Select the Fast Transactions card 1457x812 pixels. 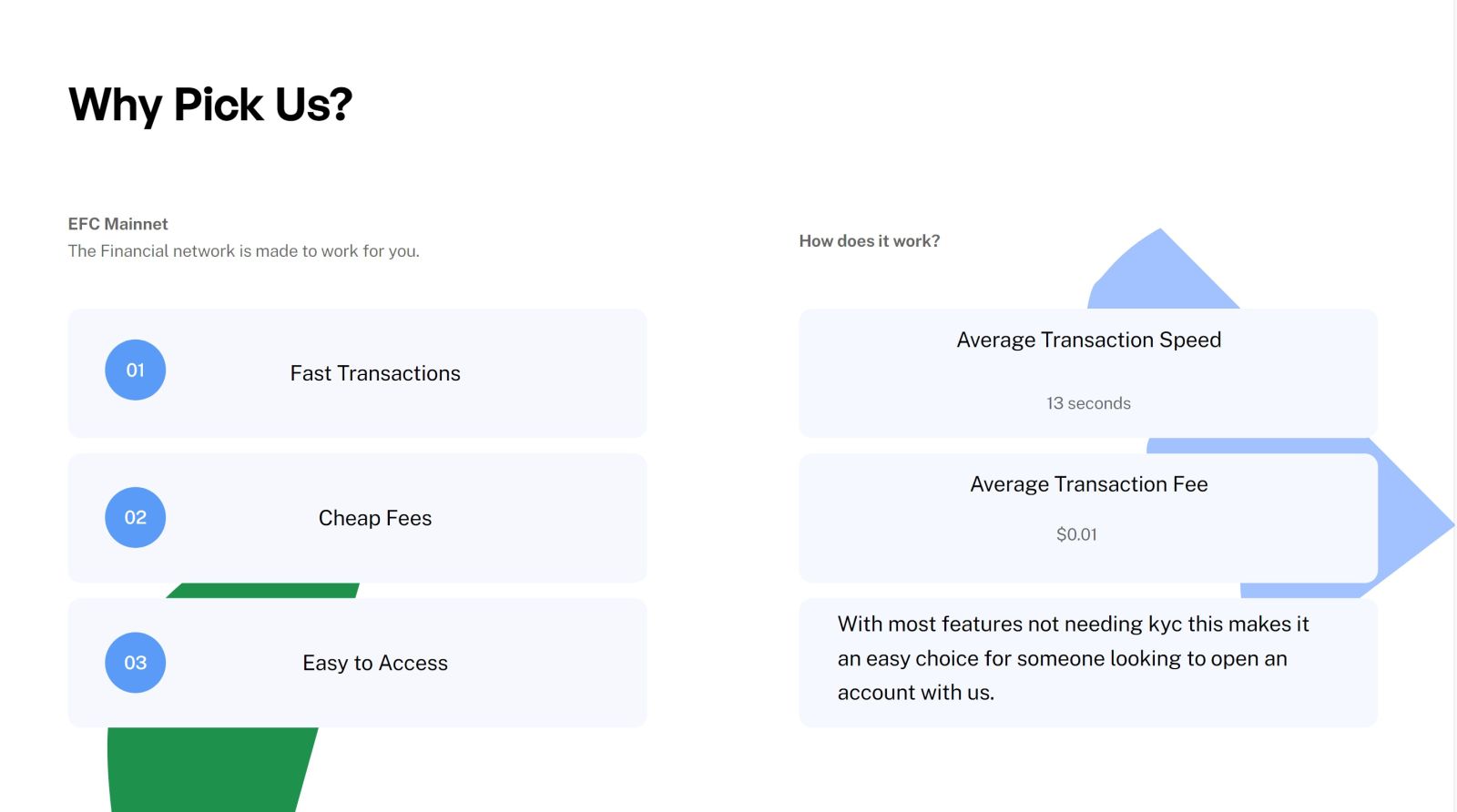coord(357,373)
